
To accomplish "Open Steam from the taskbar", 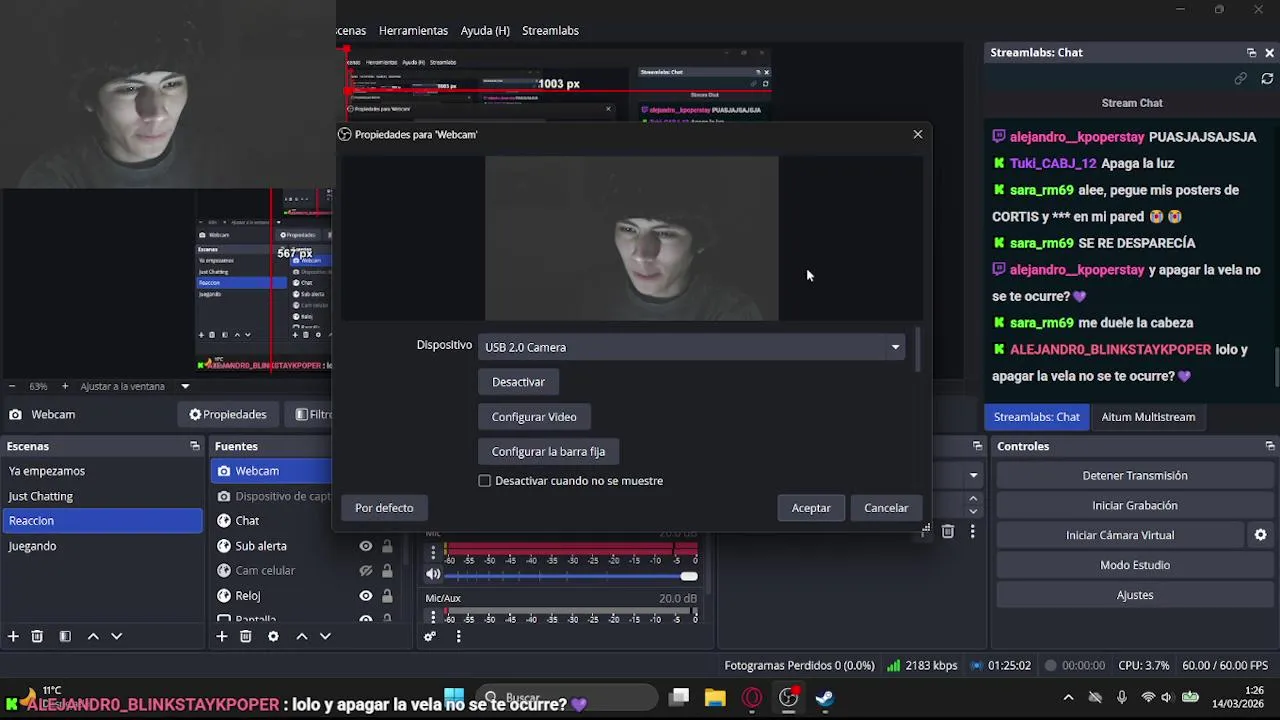I will click(824, 698).
